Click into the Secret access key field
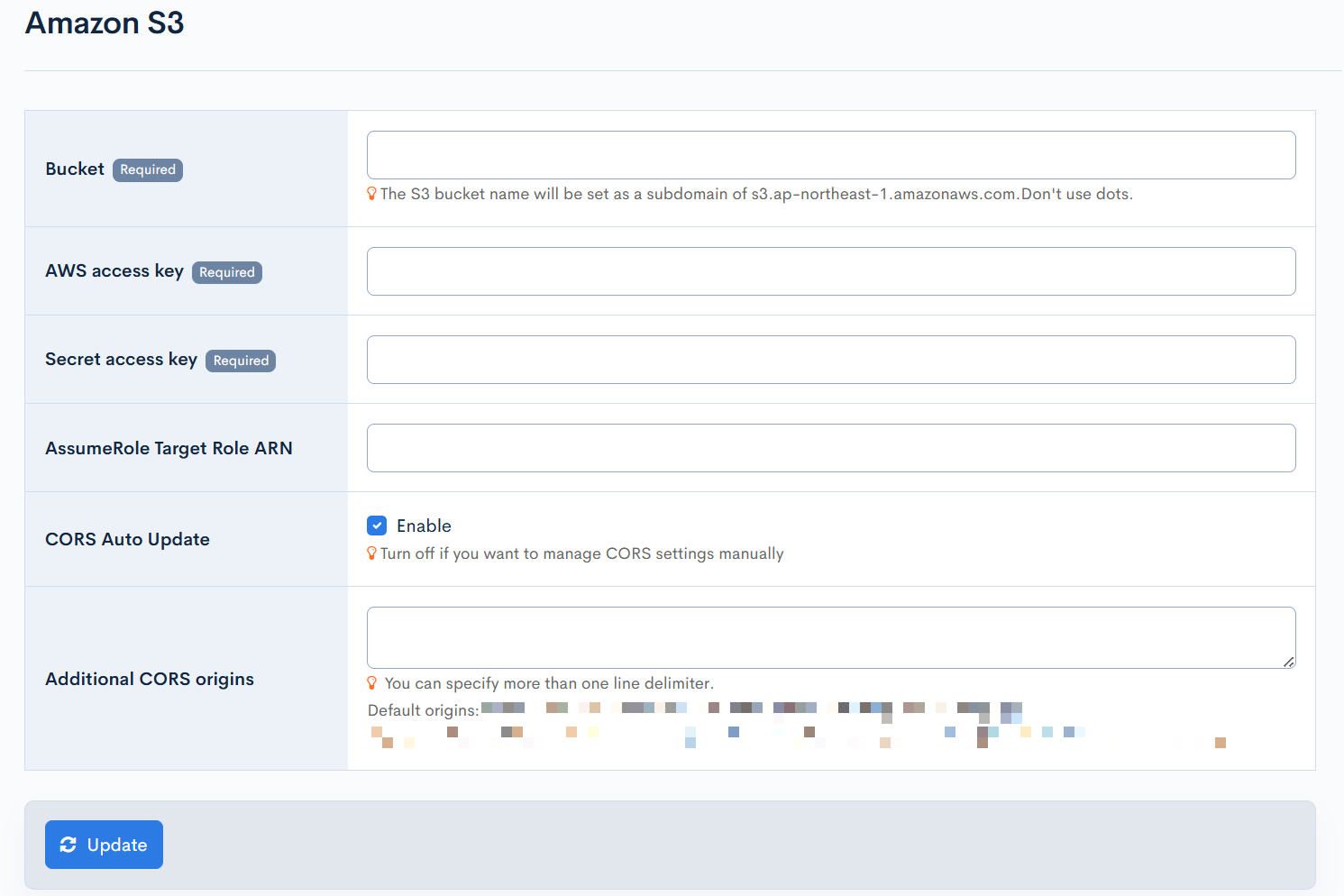1344x896 pixels. coord(830,360)
